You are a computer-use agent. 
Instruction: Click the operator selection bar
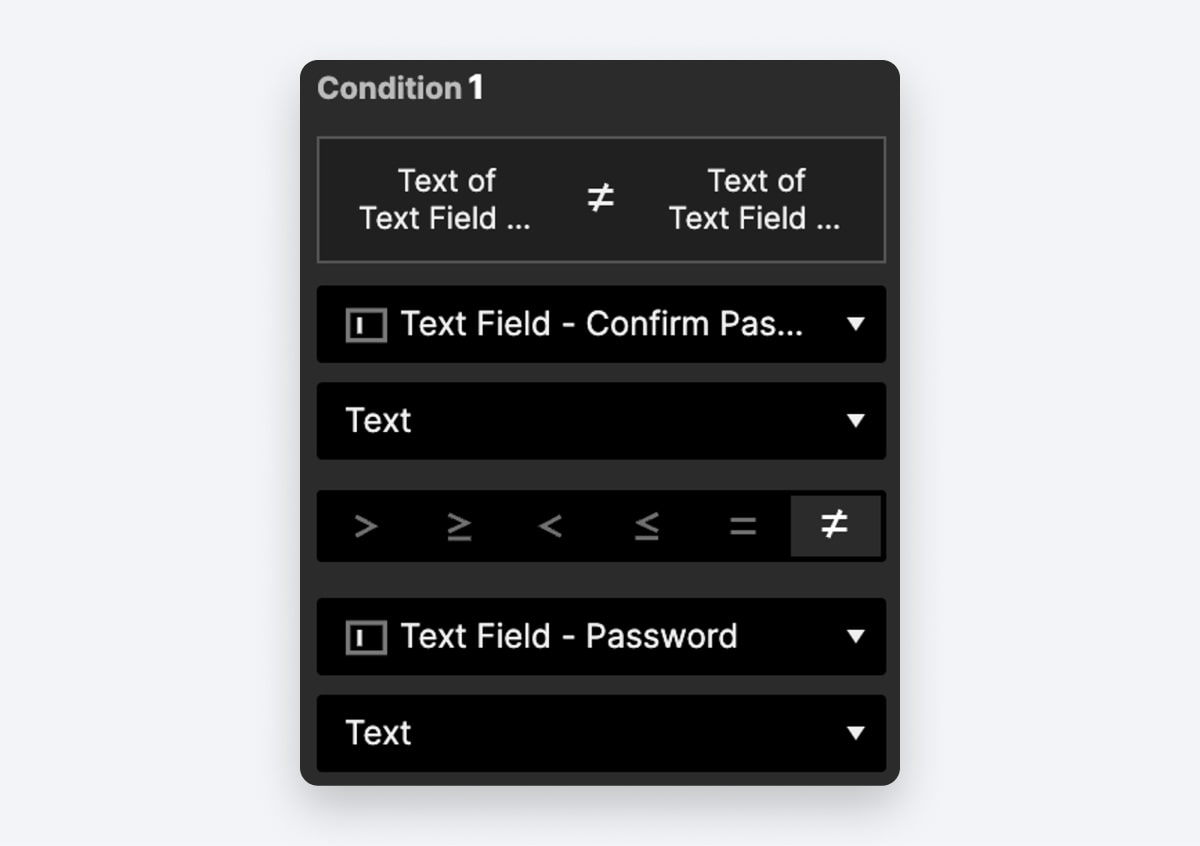pyautogui.click(x=600, y=526)
